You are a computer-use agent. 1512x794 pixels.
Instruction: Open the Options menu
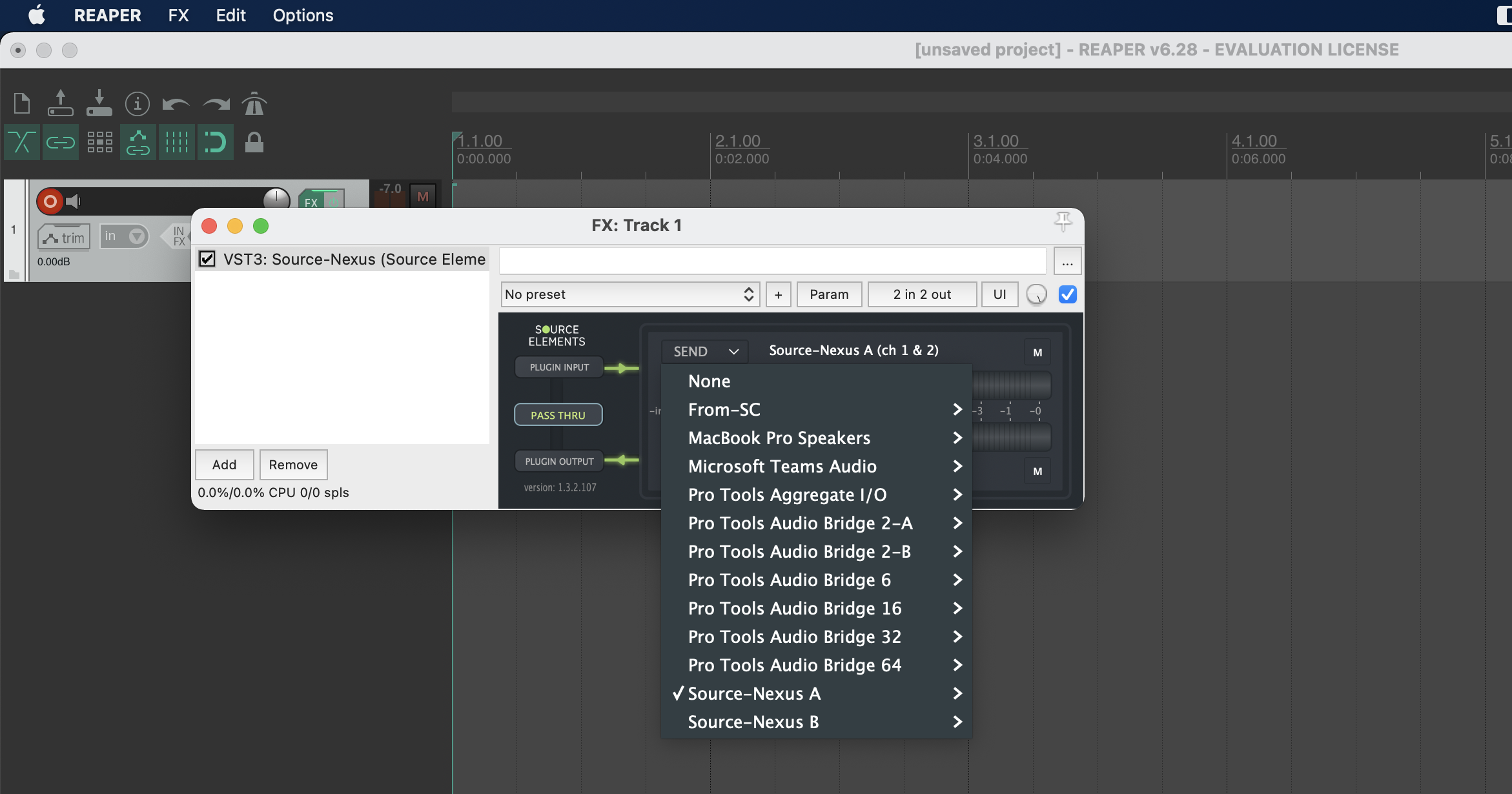coord(303,15)
